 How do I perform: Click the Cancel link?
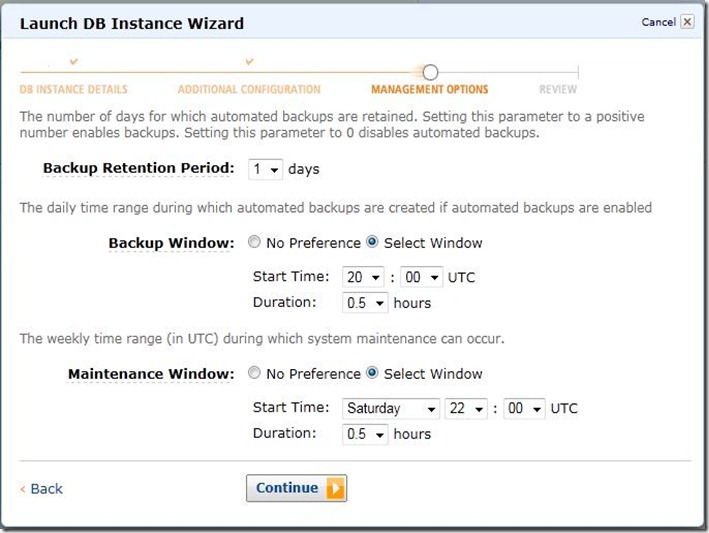click(x=658, y=22)
